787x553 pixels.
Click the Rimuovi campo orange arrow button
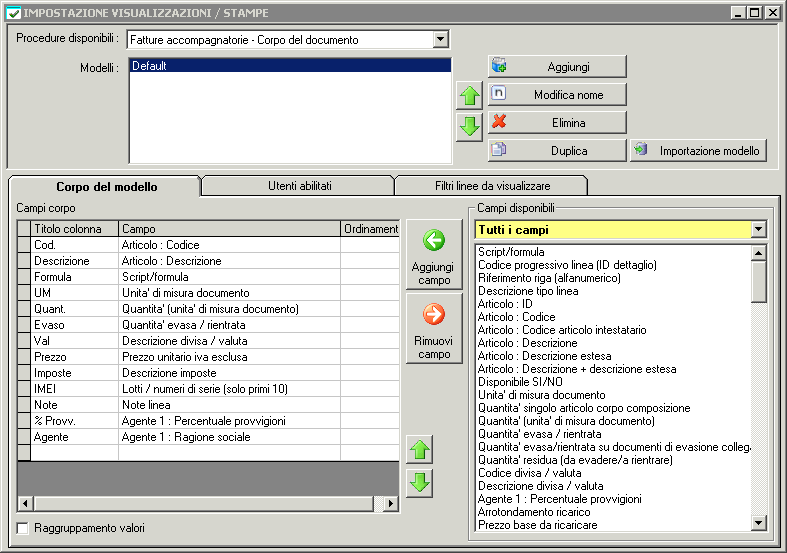(x=434, y=328)
